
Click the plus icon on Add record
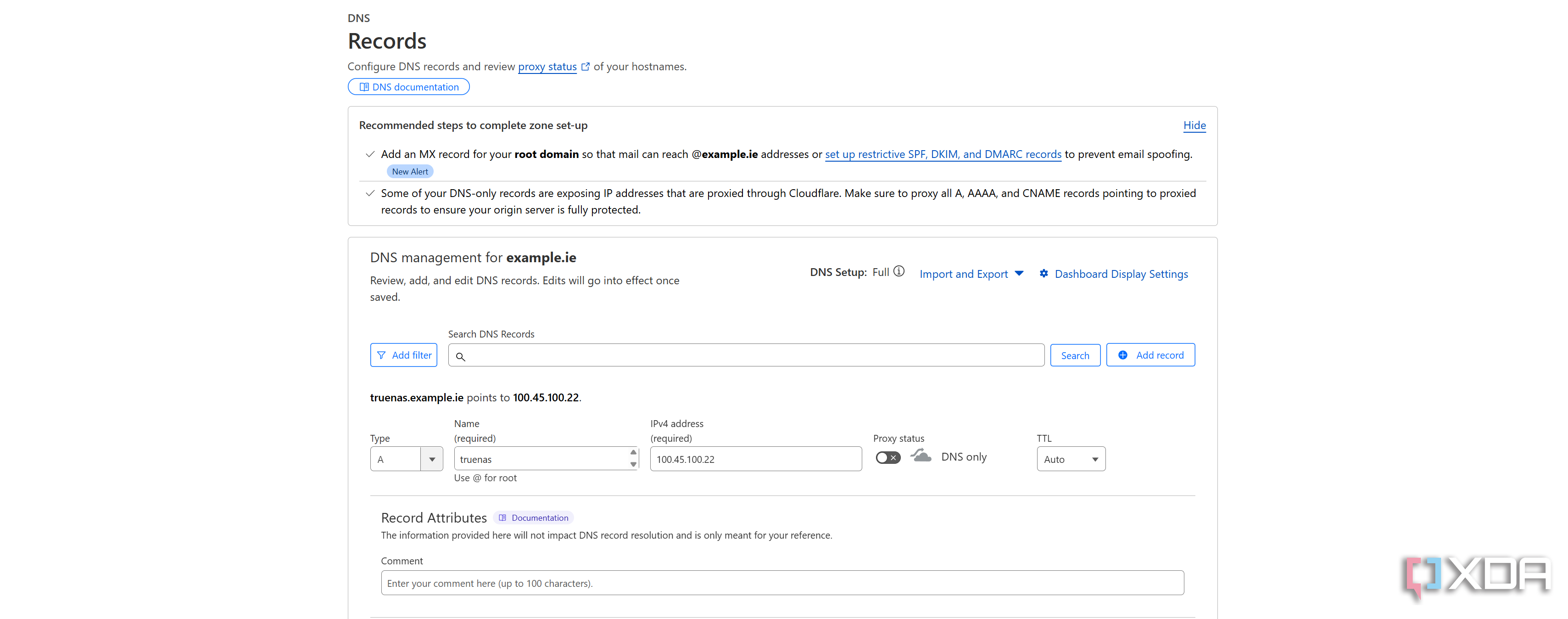point(1124,355)
